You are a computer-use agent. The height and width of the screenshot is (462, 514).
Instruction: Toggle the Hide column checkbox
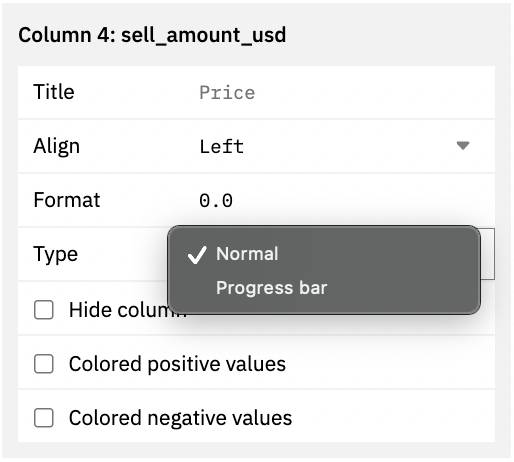44,310
